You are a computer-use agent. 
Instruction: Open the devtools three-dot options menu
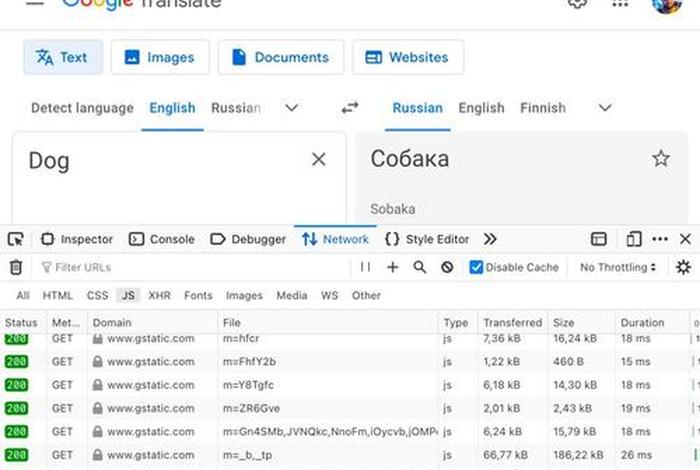[x=660, y=239]
